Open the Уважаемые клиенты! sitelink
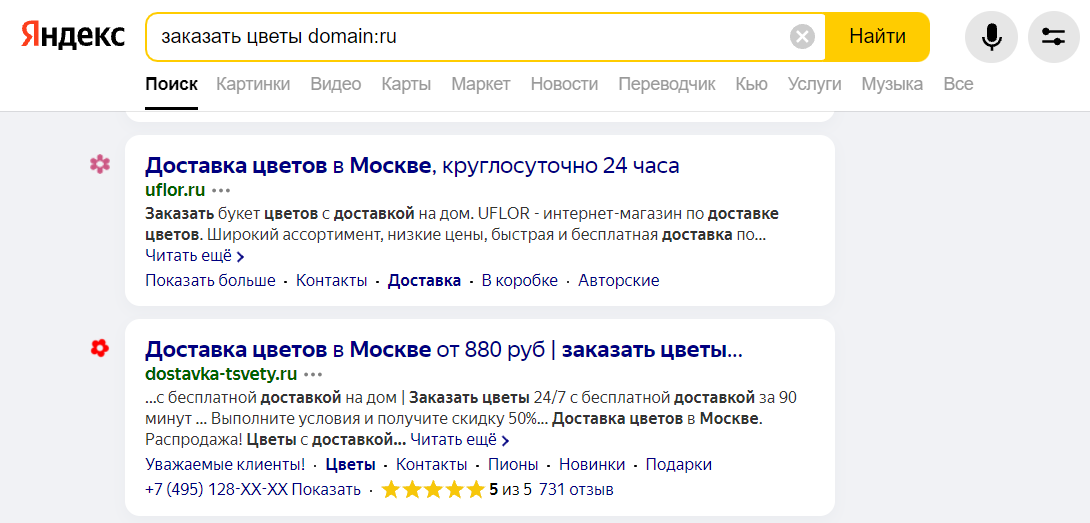 tap(225, 465)
